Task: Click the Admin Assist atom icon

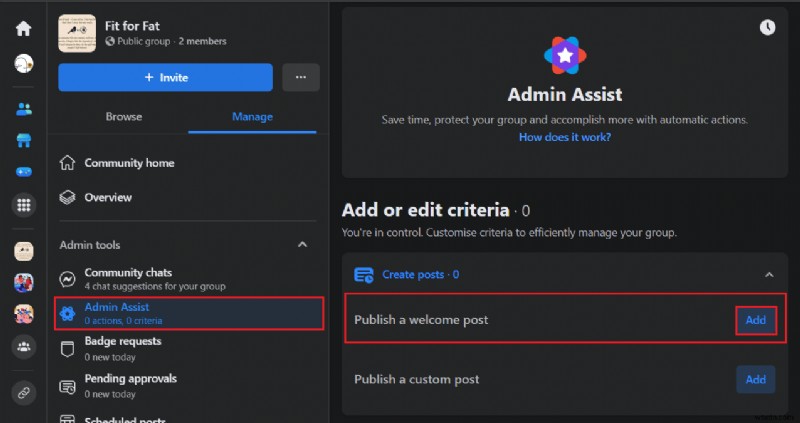Action: [67, 313]
